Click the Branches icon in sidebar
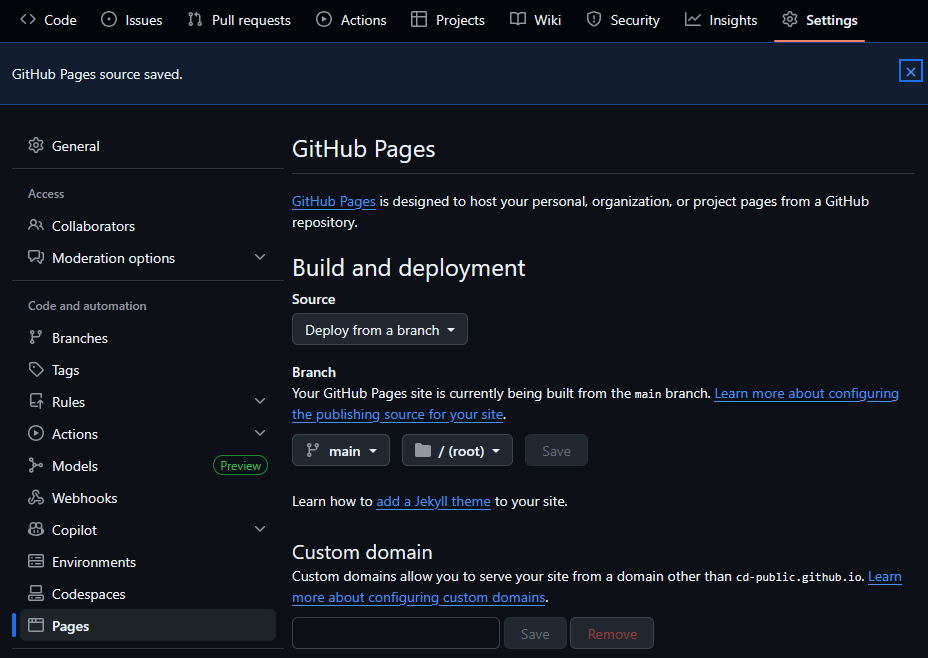928x658 pixels. 36,338
